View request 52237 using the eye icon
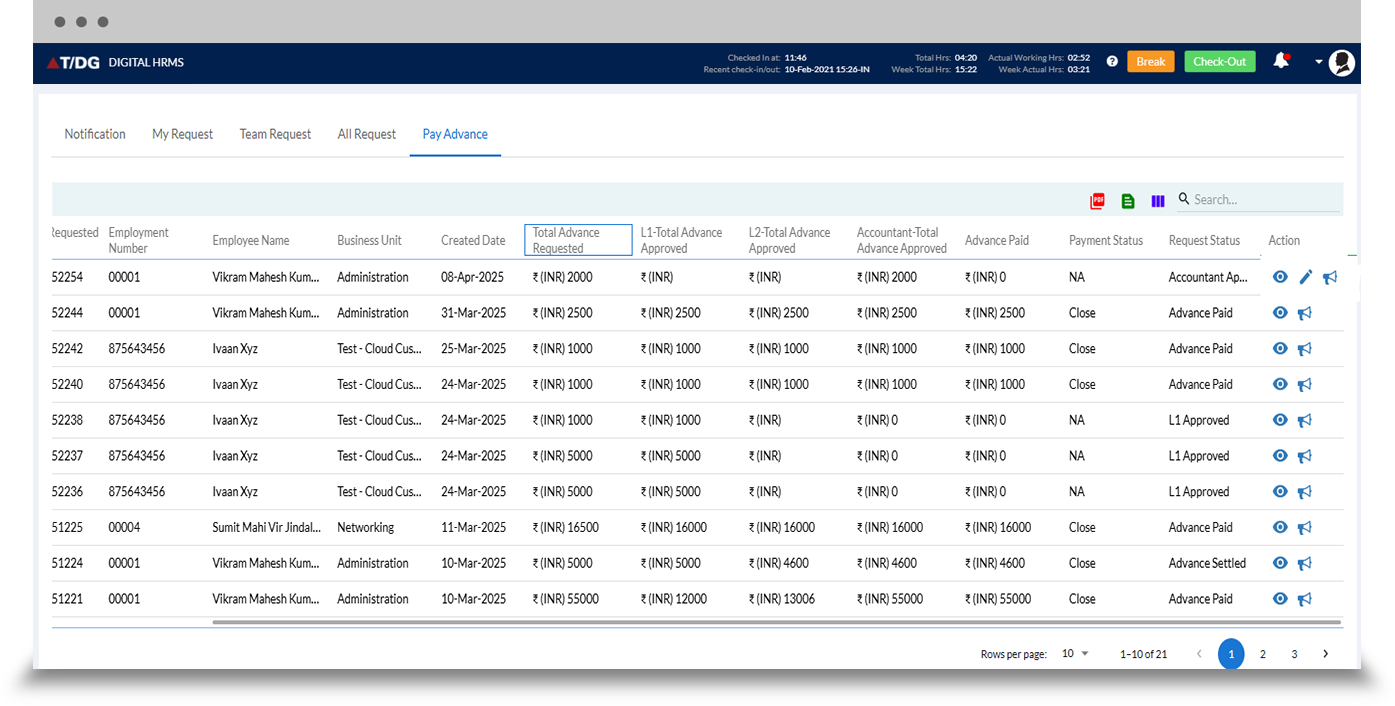 click(x=1280, y=456)
